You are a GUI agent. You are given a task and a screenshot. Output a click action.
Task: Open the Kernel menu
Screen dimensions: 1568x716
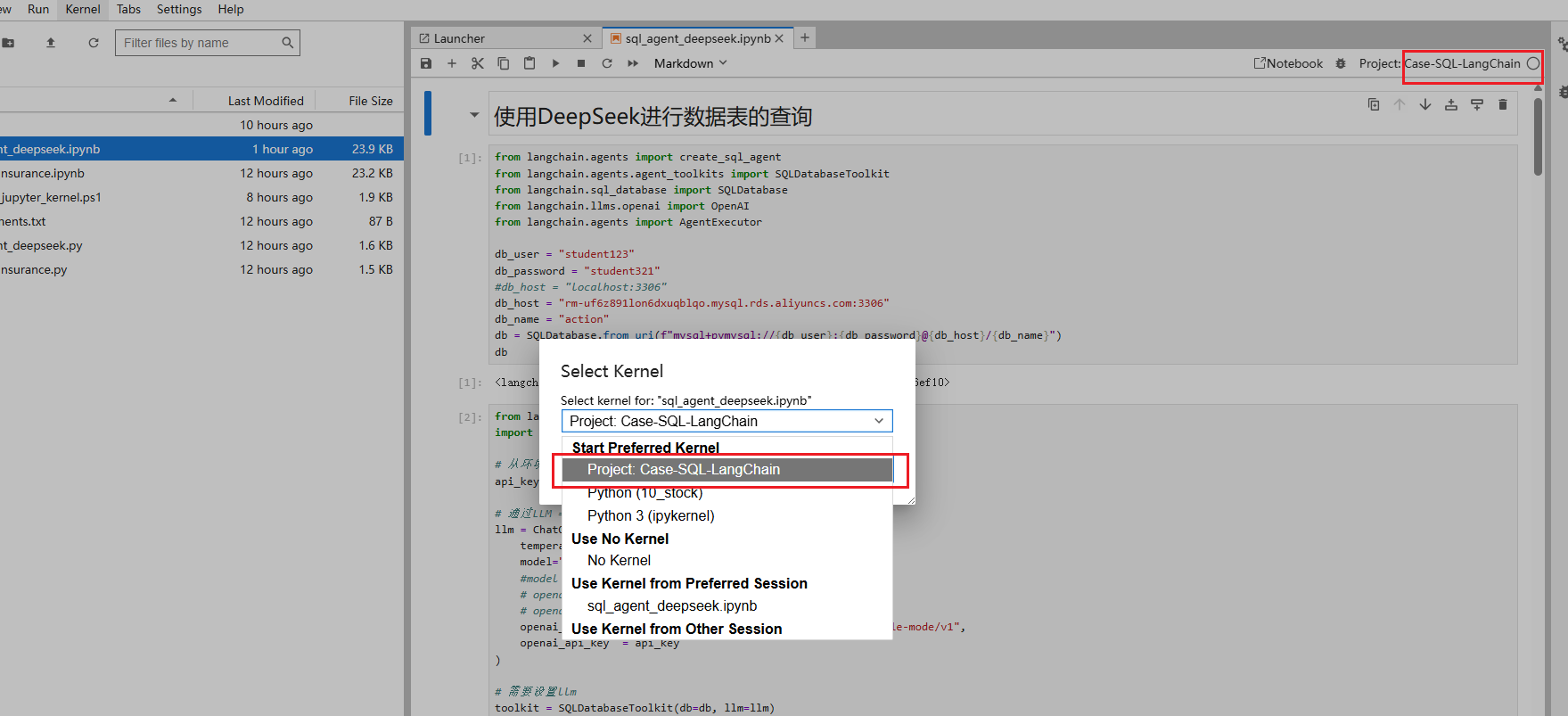[x=83, y=9]
